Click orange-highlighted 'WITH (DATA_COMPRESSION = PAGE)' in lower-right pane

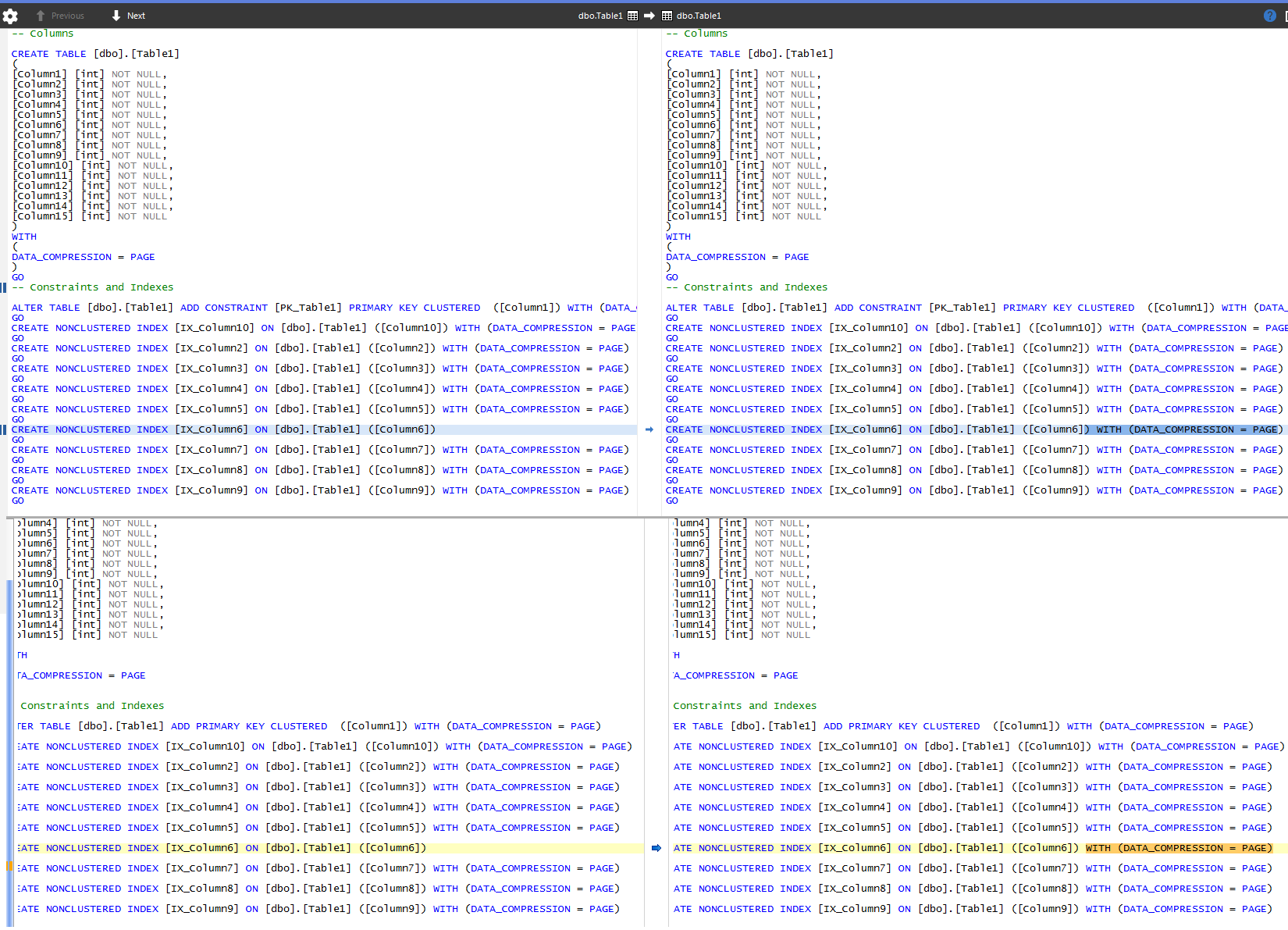(1179, 848)
